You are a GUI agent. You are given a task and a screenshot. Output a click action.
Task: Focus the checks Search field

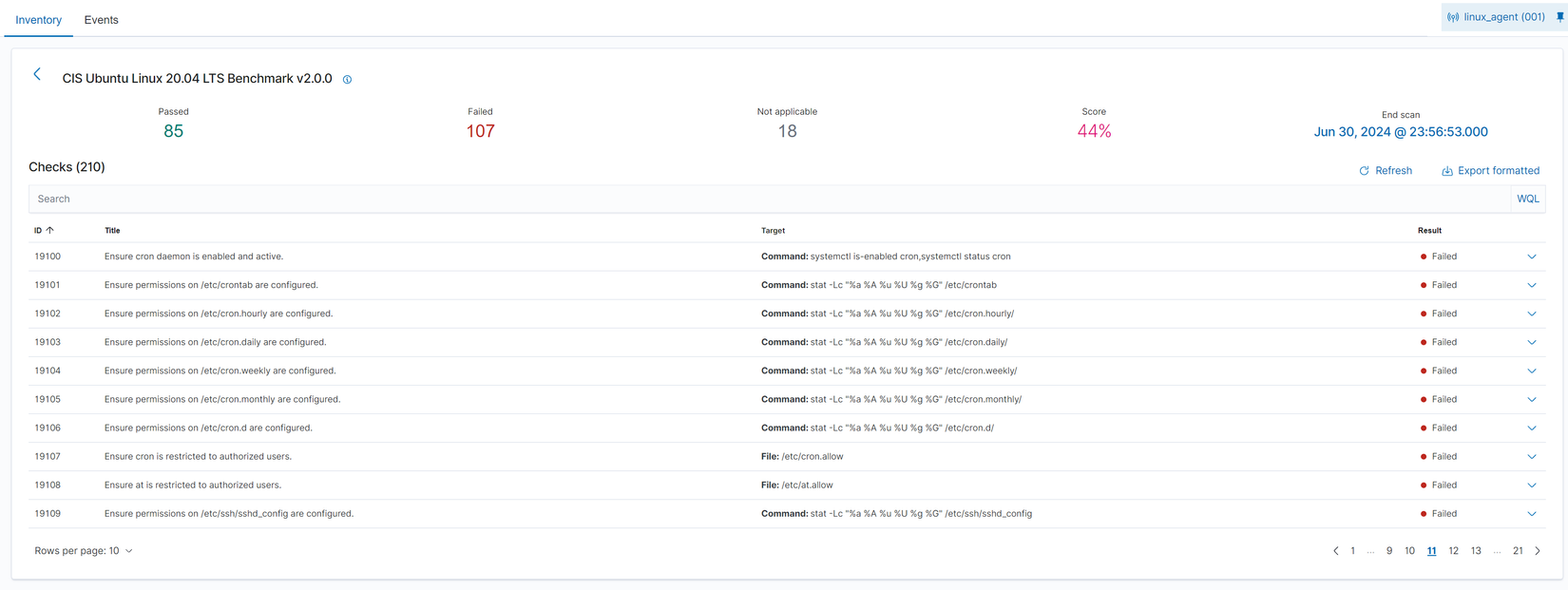770,199
